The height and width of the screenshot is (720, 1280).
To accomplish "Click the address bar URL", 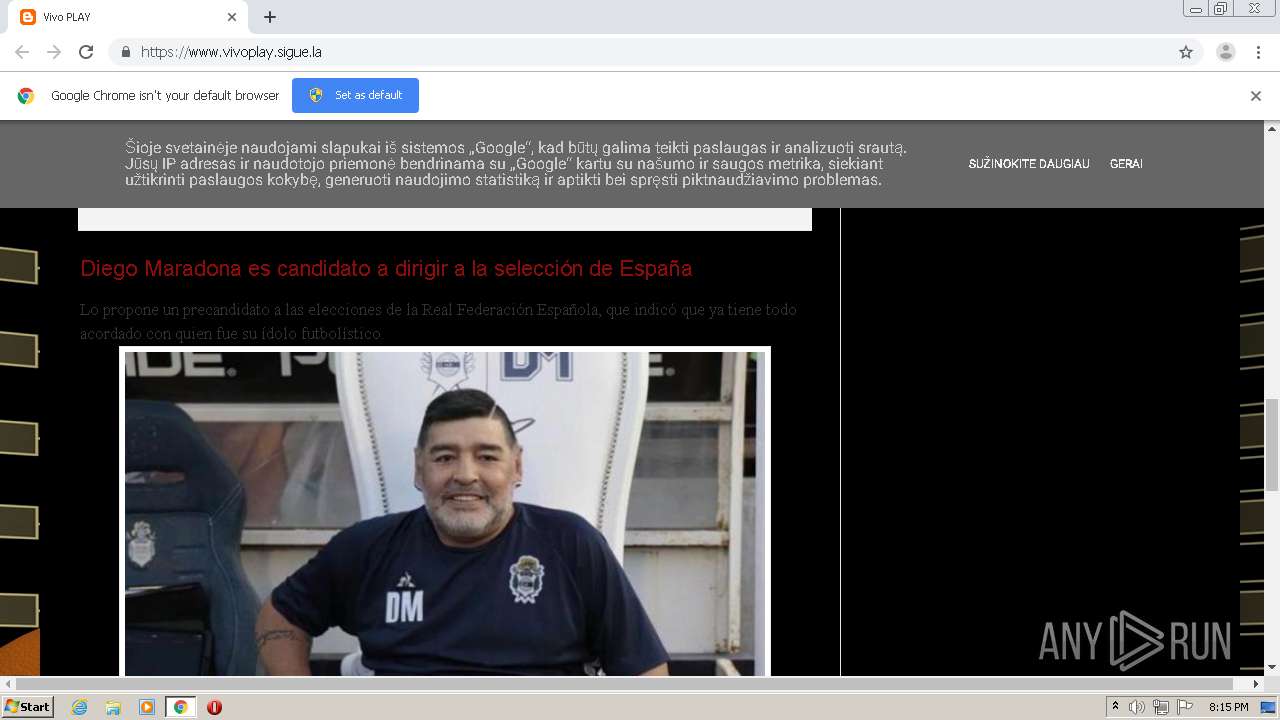I will (231, 52).
